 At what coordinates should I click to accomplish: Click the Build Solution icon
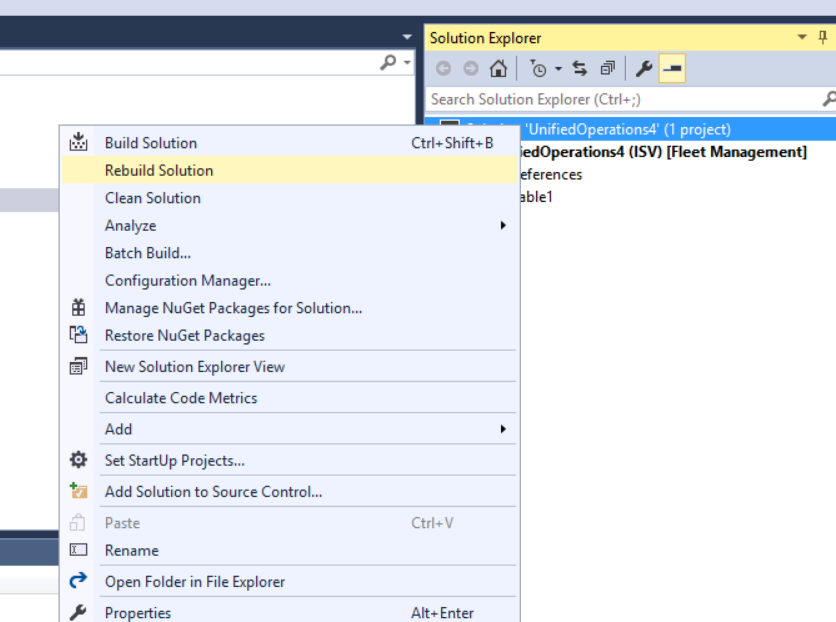coord(78,143)
